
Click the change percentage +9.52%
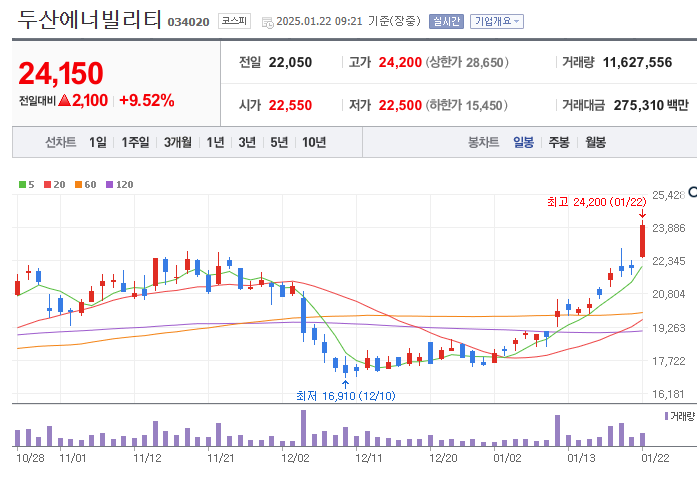pyautogui.click(x=147, y=100)
